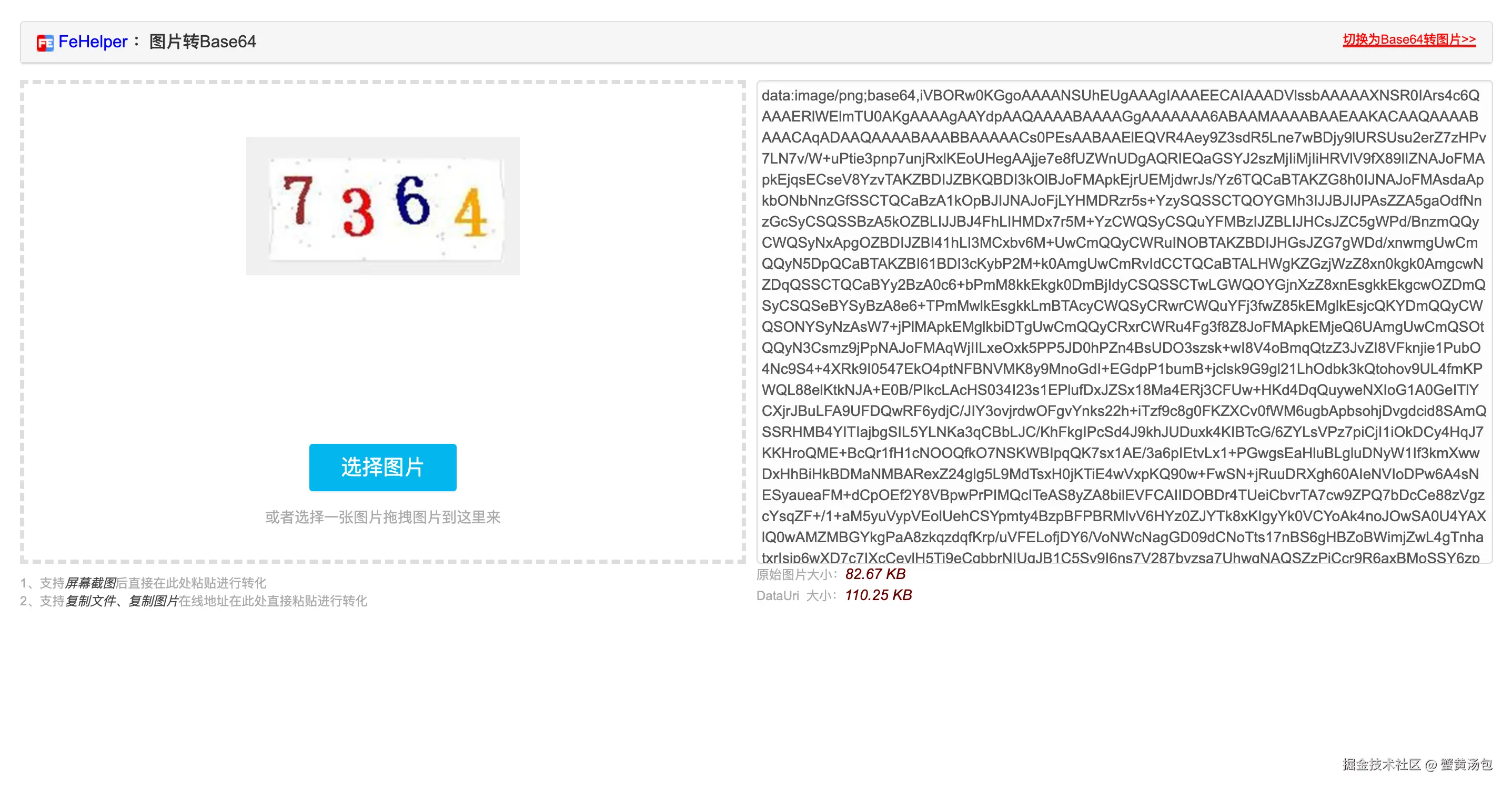Click the blue digit 6 in captcha
The width and height of the screenshot is (1512, 791).
413,200
